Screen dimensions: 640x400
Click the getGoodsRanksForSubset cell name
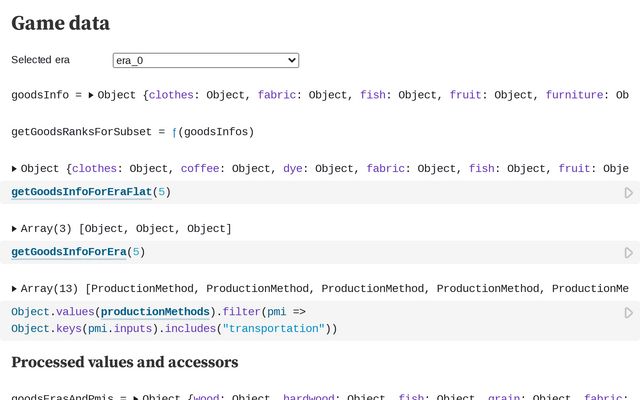pyautogui.click(x=82, y=131)
